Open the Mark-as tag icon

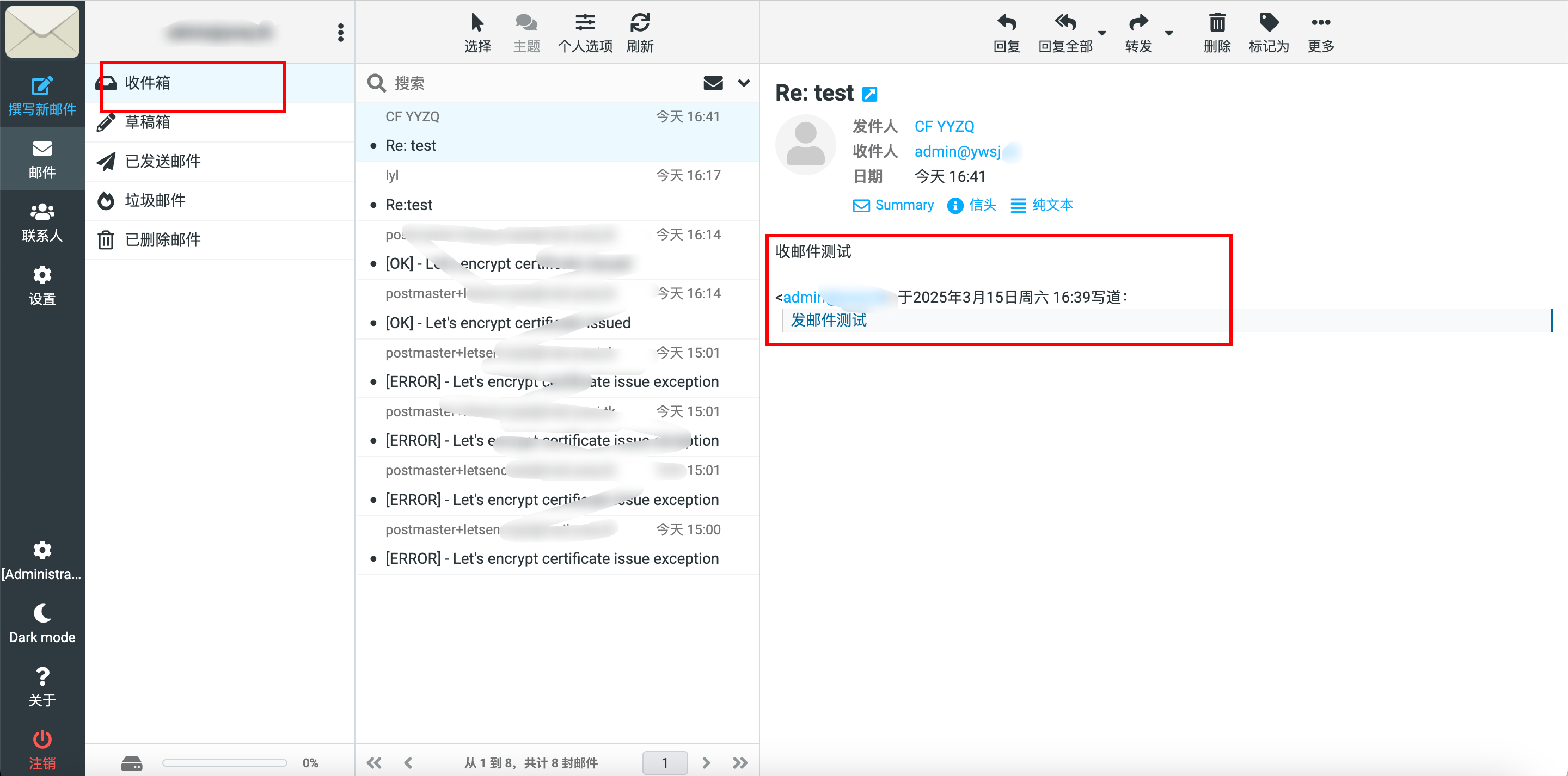point(1269,23)
